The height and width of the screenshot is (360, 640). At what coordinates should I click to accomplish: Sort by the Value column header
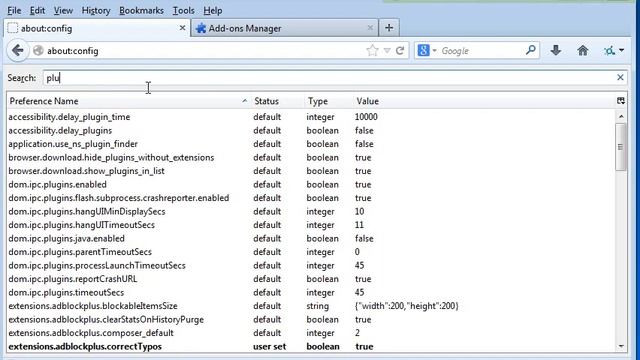pyautogui.click(x=484, y=101)
